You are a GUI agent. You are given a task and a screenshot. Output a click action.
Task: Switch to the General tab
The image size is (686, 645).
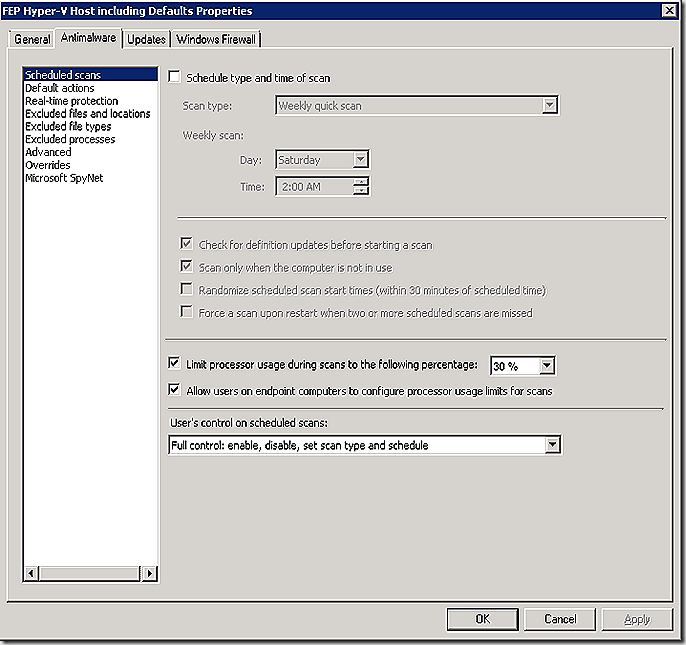pyautogui.click(x=32, y=39)
